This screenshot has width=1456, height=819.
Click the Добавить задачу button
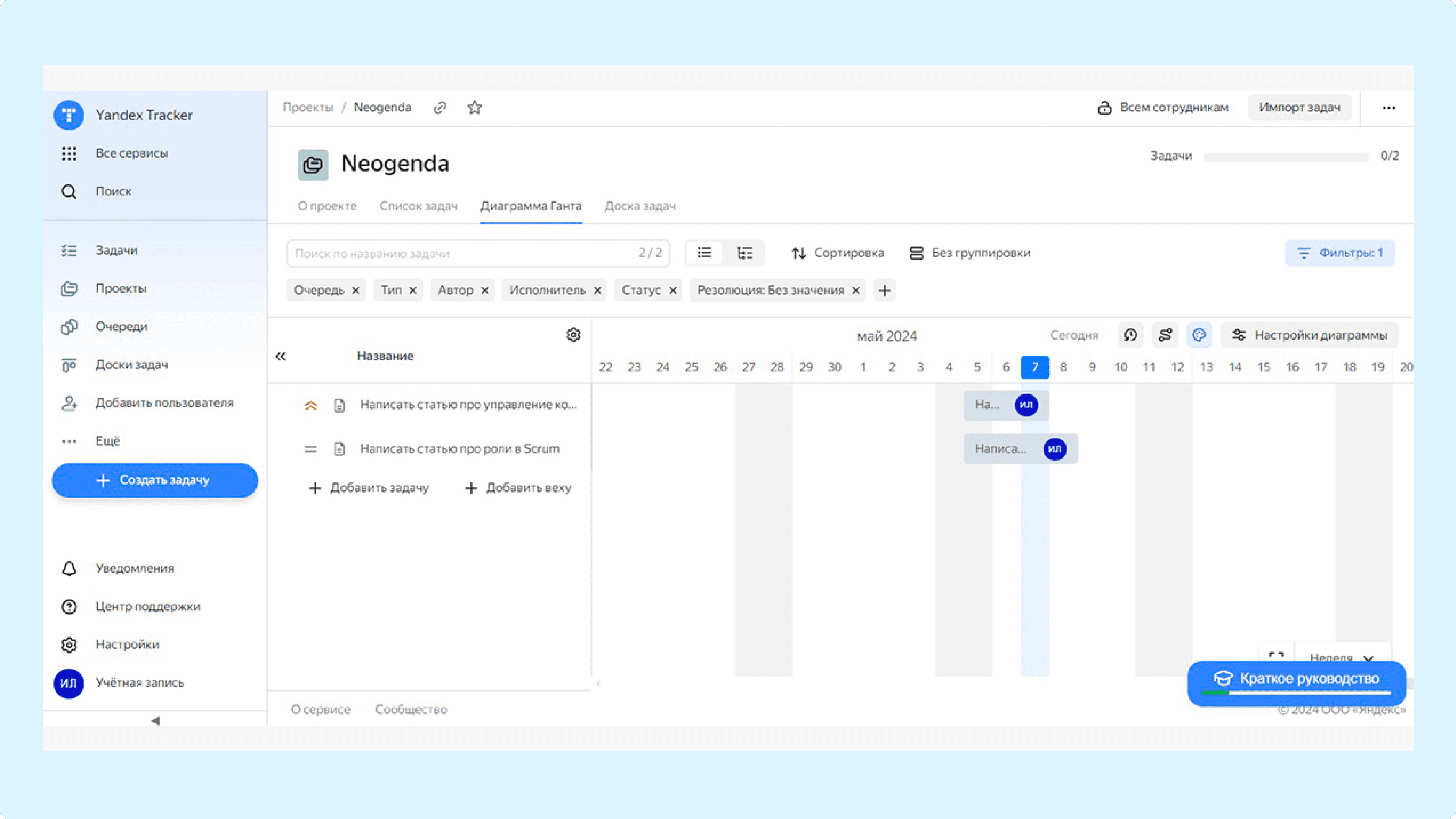[369, 488]
